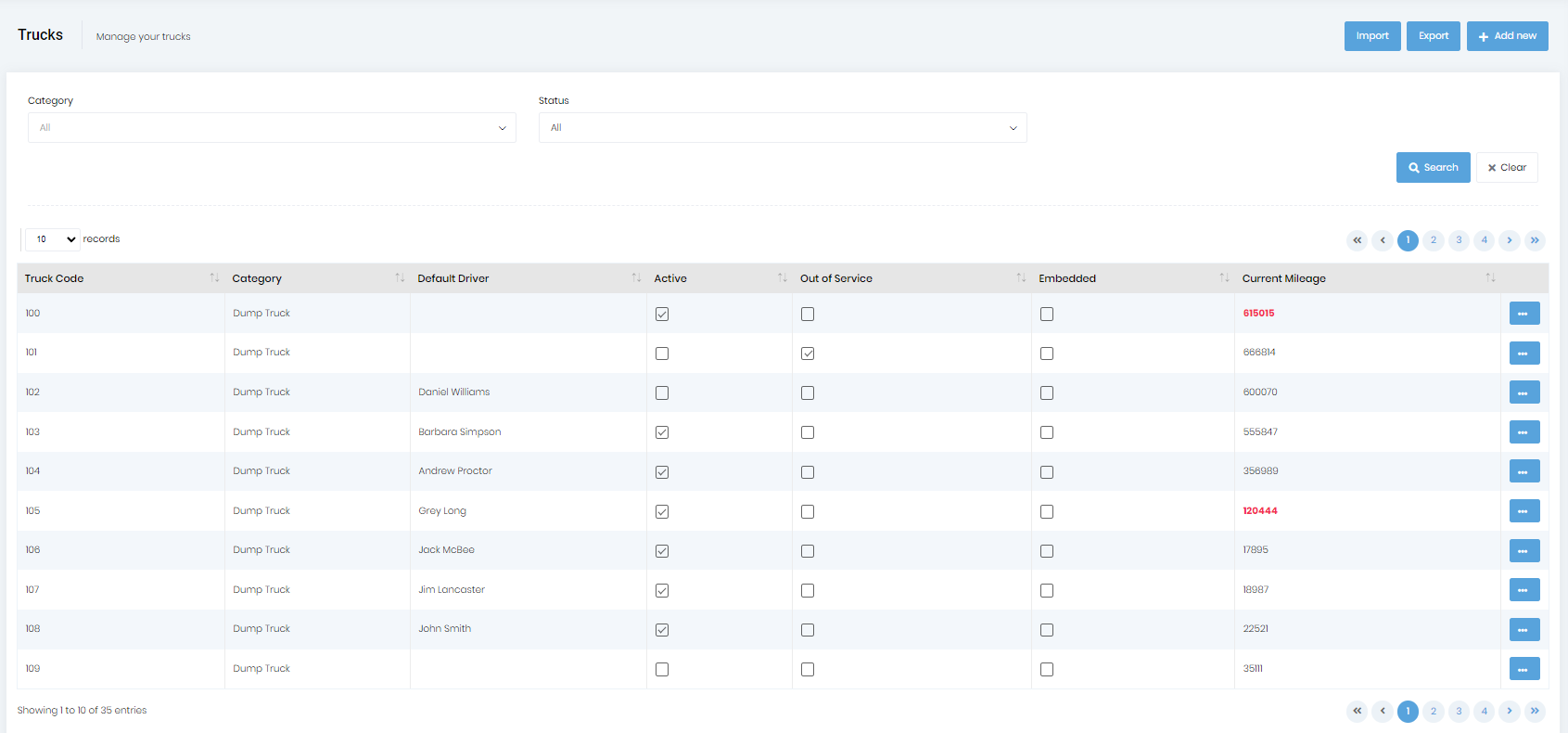Open truck code 104 link
Image resolution: width=1568 pixels, height=733 pixels.
(x=32, y=471)
